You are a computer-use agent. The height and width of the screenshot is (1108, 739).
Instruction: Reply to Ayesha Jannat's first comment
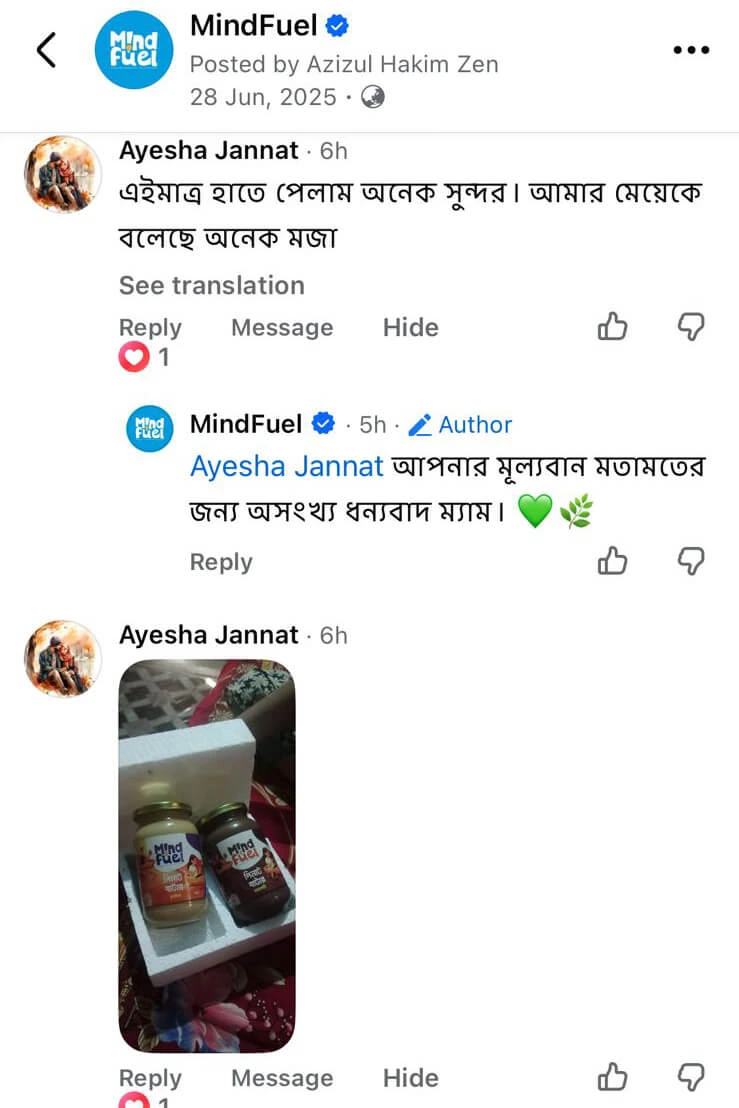tap(150, 328)
